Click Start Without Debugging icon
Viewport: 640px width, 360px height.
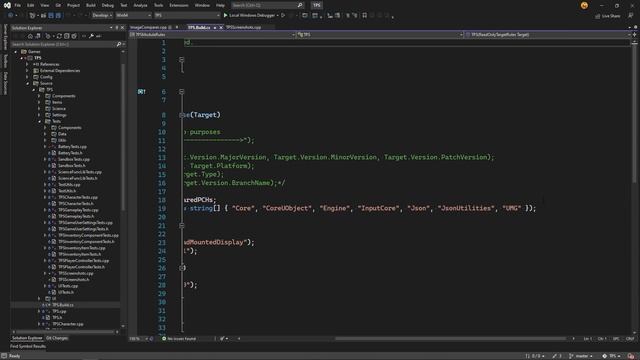point(283,16)
